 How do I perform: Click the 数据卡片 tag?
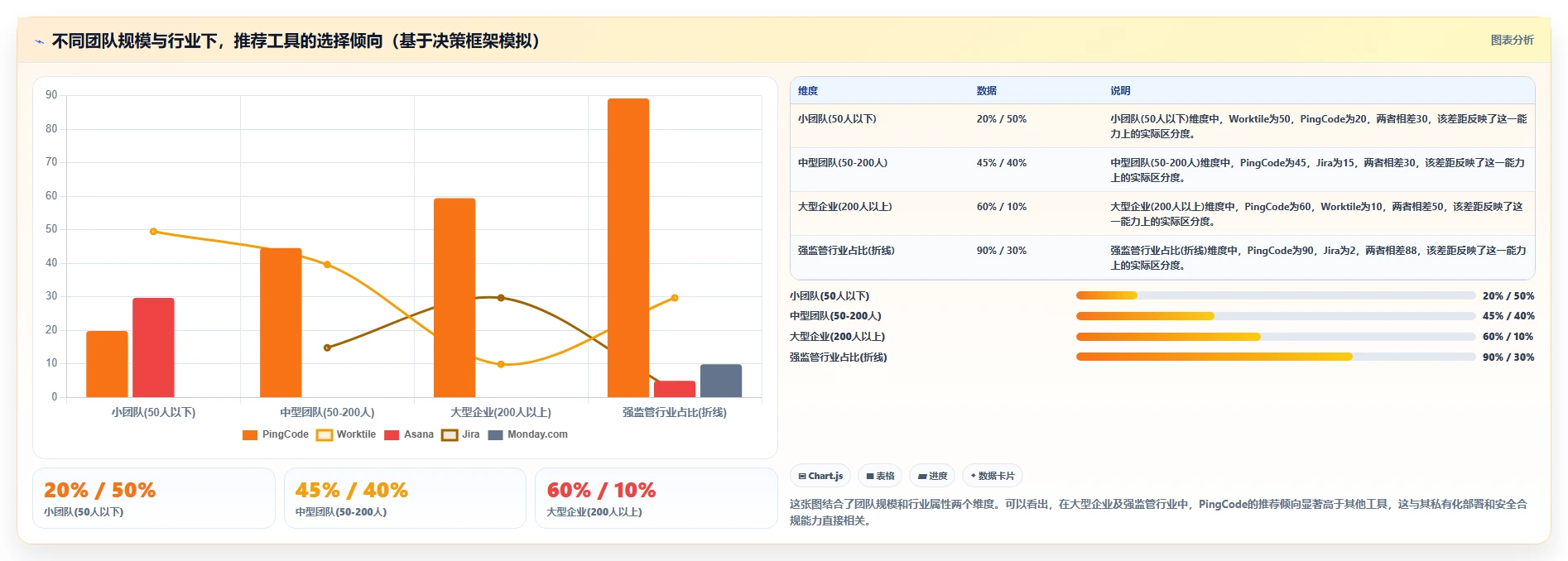[993, 476]
